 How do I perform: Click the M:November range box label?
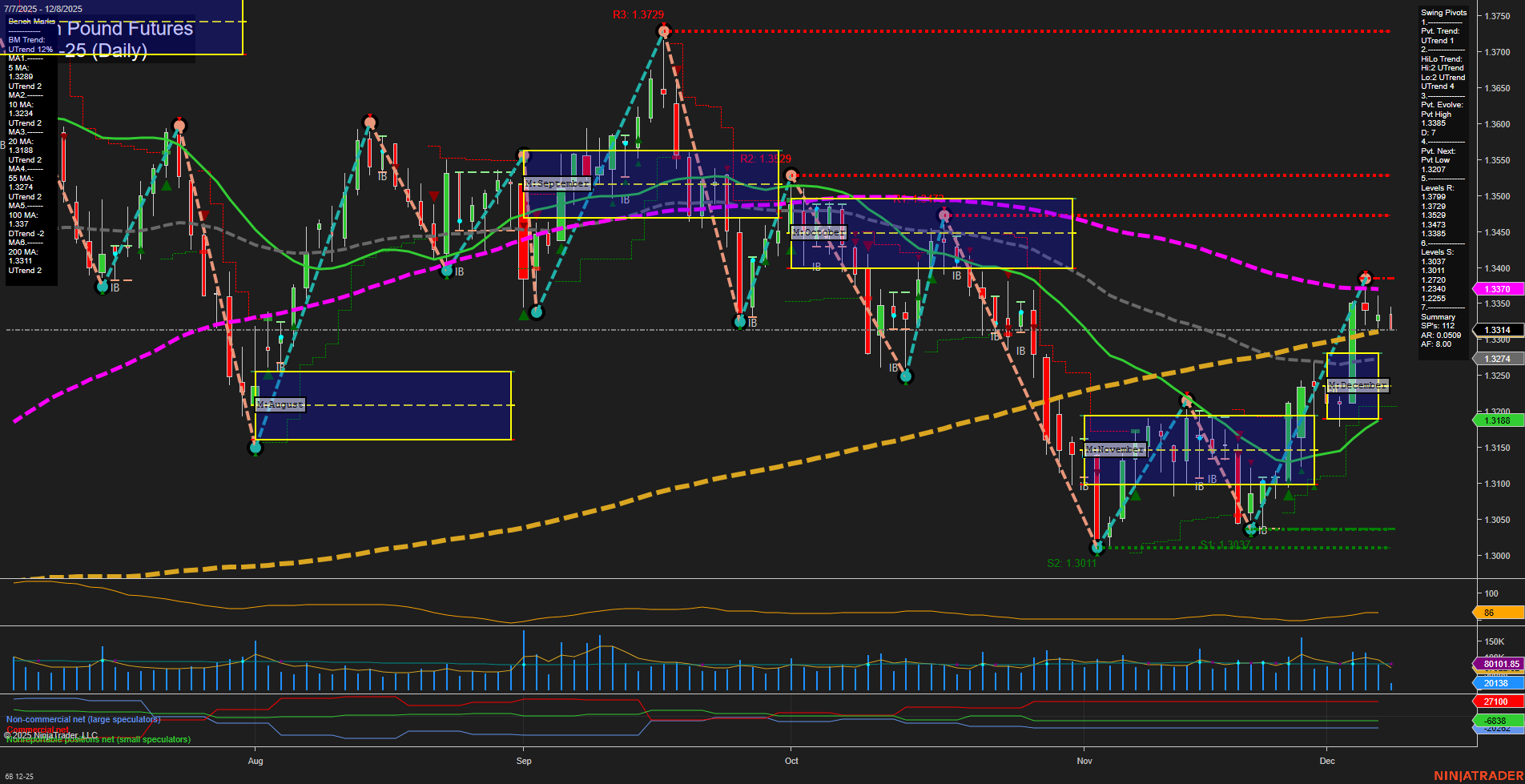(1113, 449)
